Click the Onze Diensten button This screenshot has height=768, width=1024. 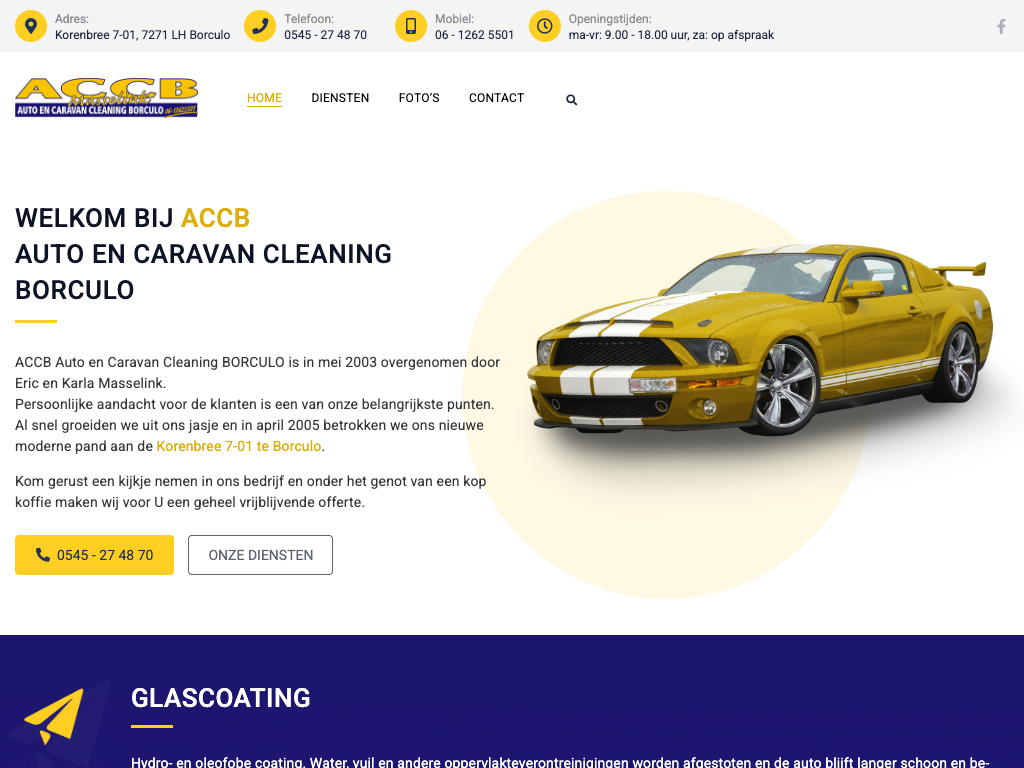[261, 555]
